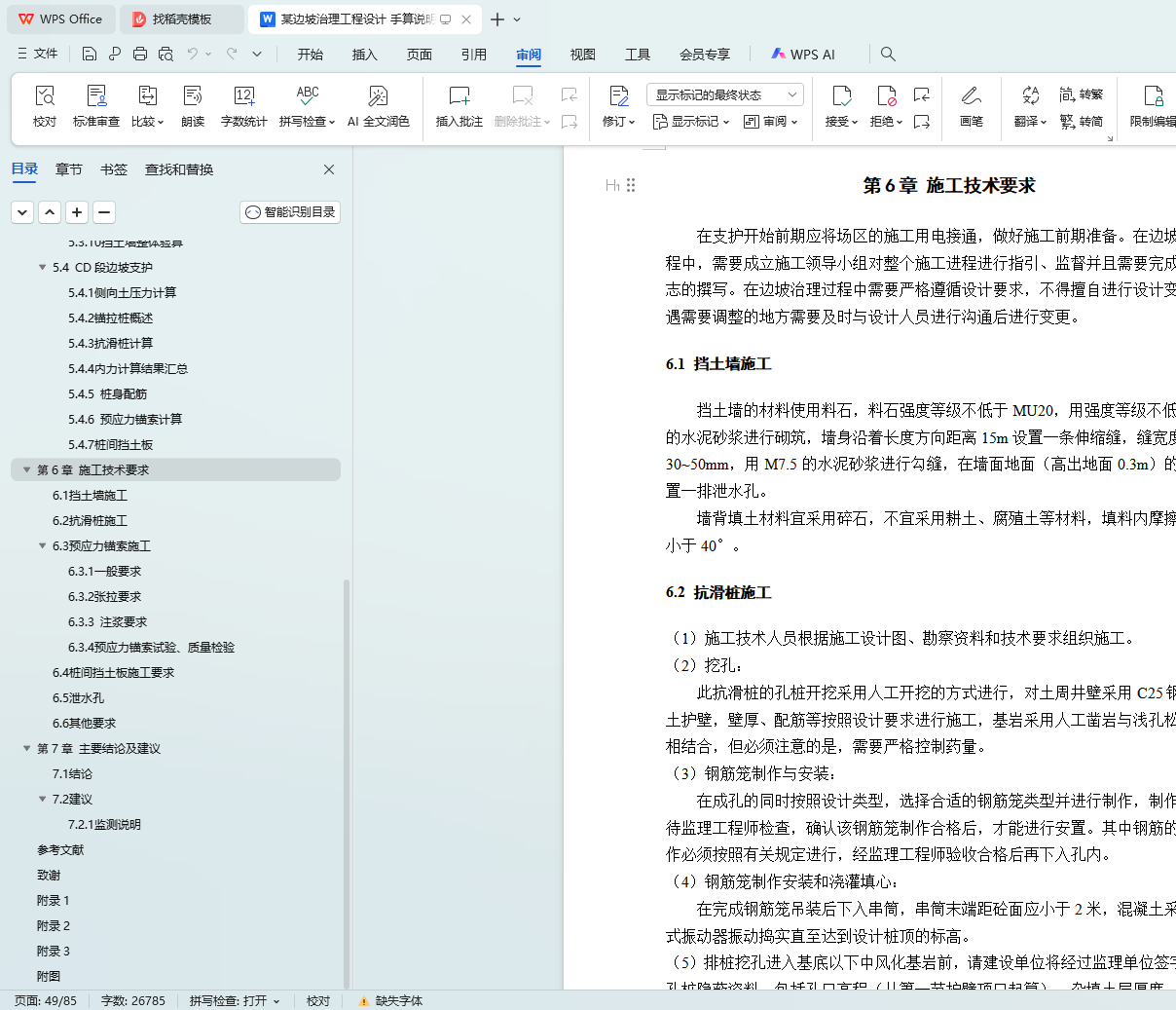Click the redo arrow icon
Image resolution: width=1176 pixels, height=1010 pixels.
tap(232, 55)
